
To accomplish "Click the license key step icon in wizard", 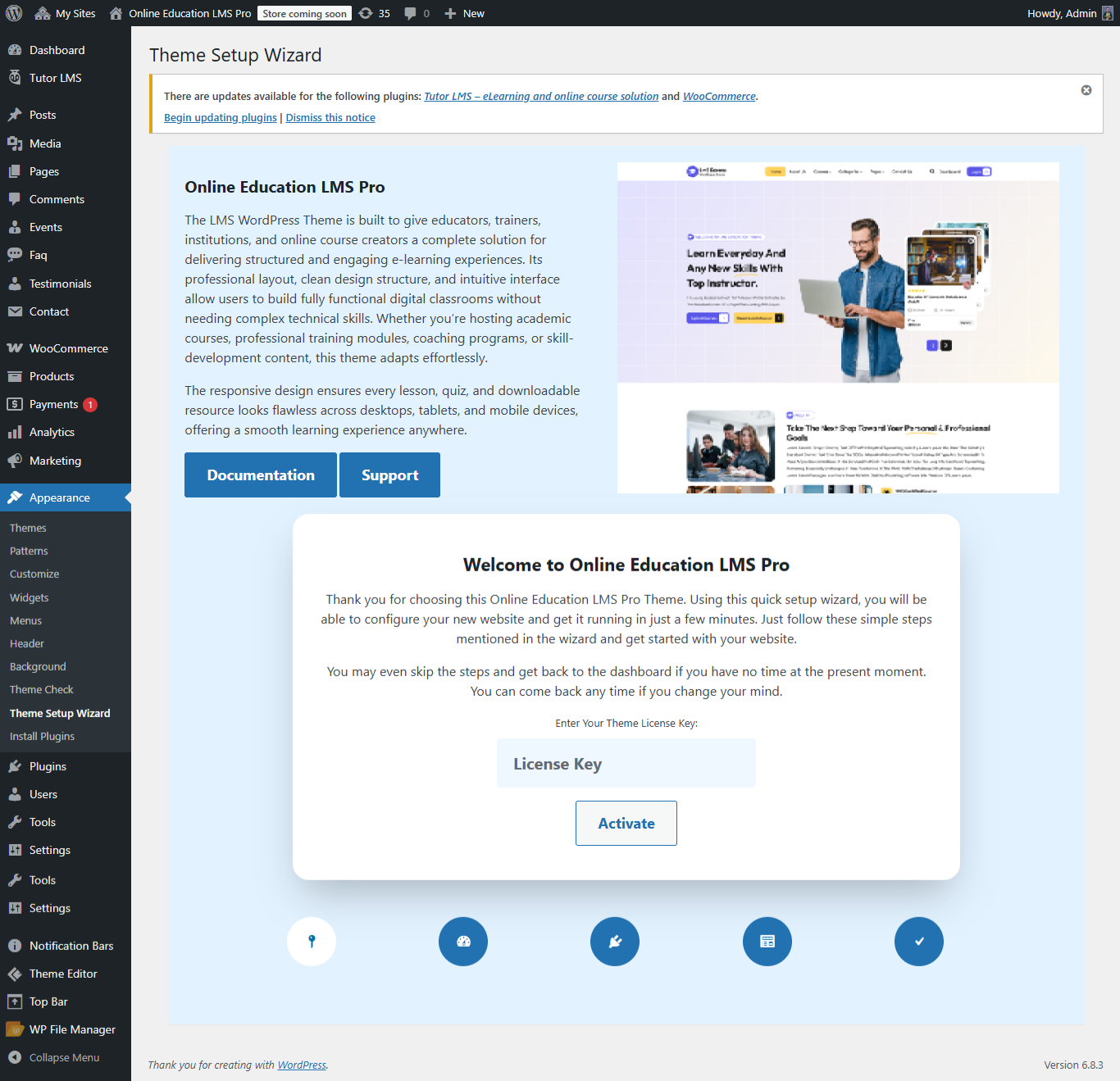I will click(x=312, y=941).
